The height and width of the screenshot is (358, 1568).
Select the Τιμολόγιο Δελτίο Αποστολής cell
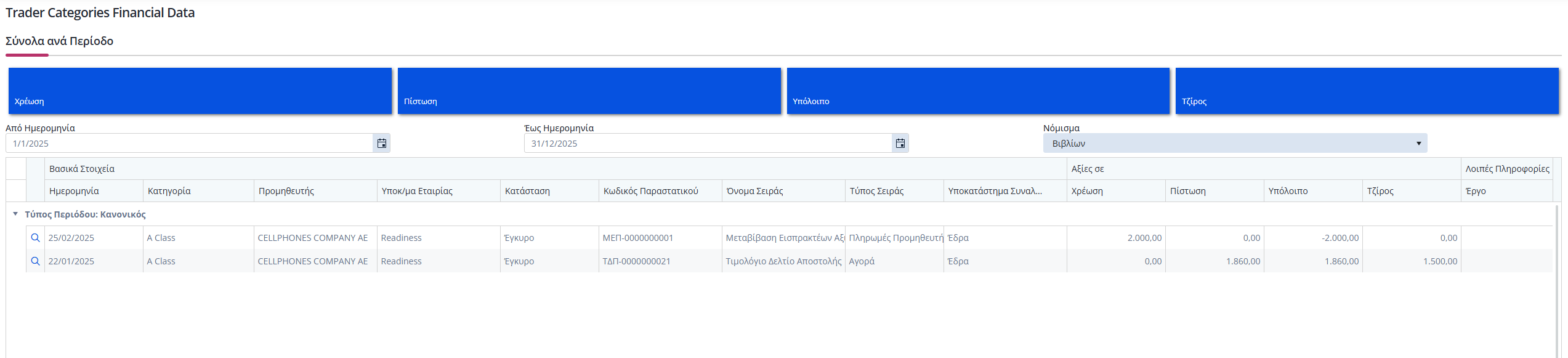coord(783,261)
